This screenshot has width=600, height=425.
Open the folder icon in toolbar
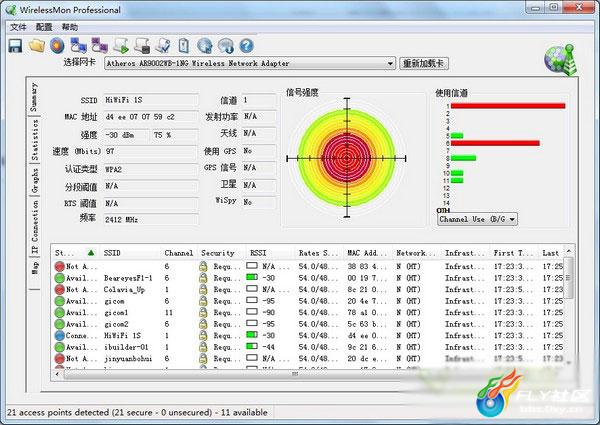[x=37, y=46]
